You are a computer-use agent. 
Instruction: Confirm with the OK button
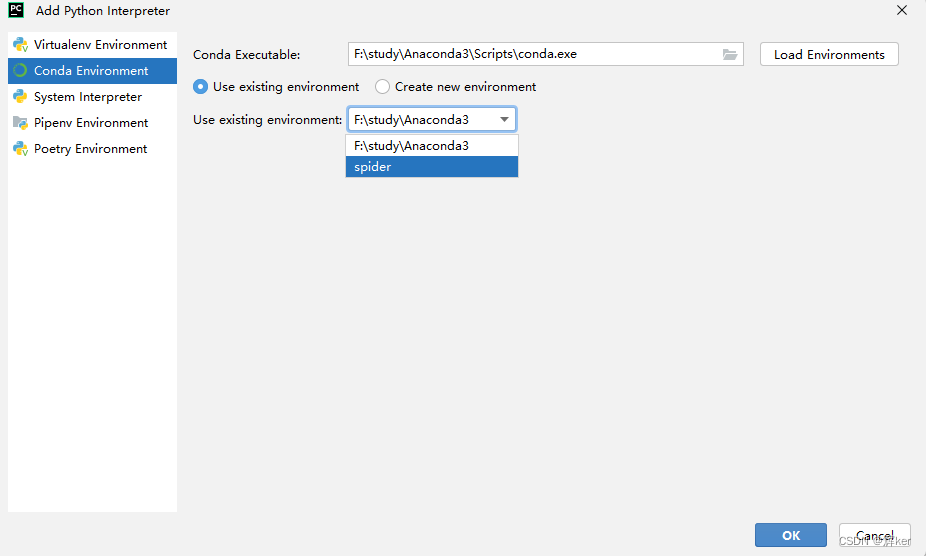click(x=791, y=535)
